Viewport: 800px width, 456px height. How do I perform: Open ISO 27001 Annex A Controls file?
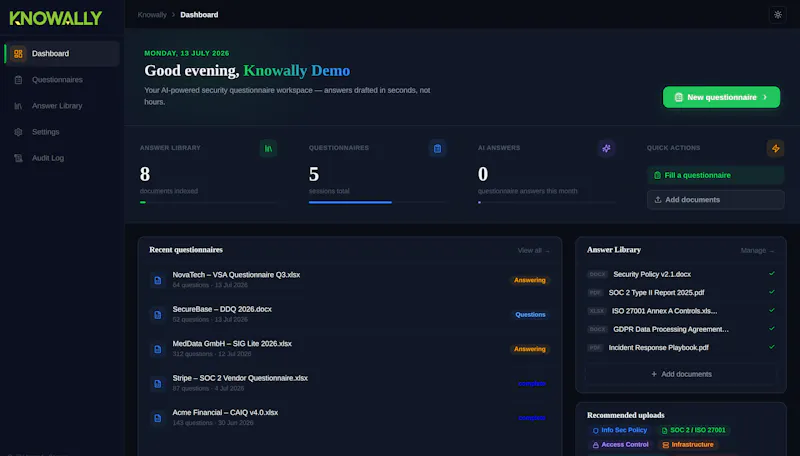pos(681,311)
